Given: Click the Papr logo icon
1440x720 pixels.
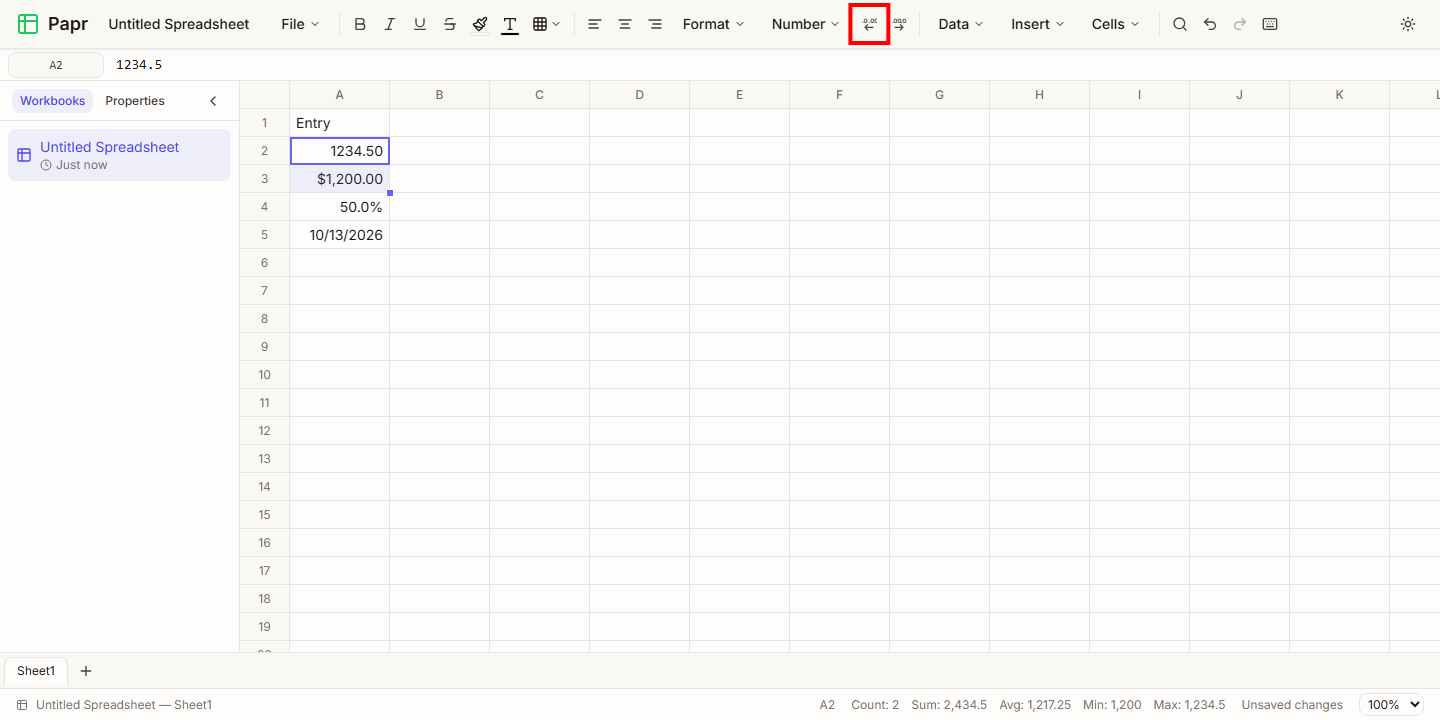Looking at the screenshot, I should (28, 24).
